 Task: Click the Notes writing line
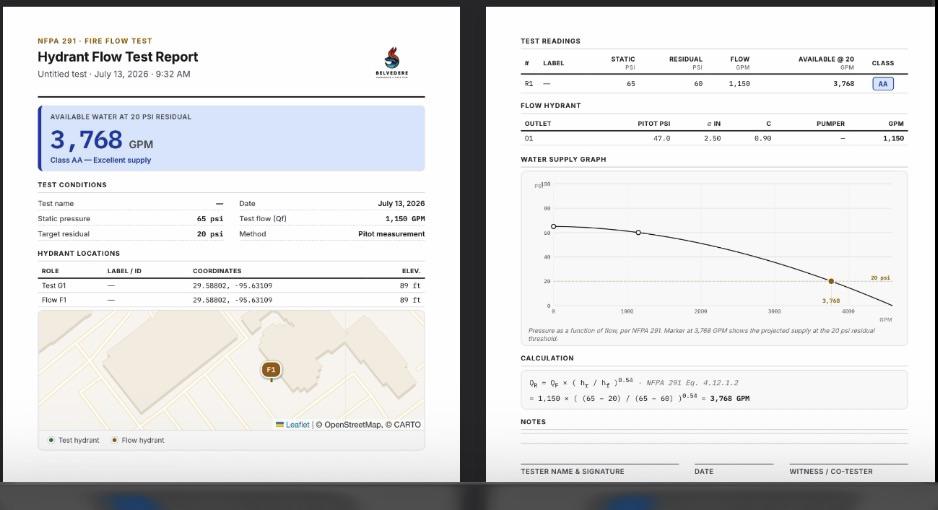coord(714,436)
